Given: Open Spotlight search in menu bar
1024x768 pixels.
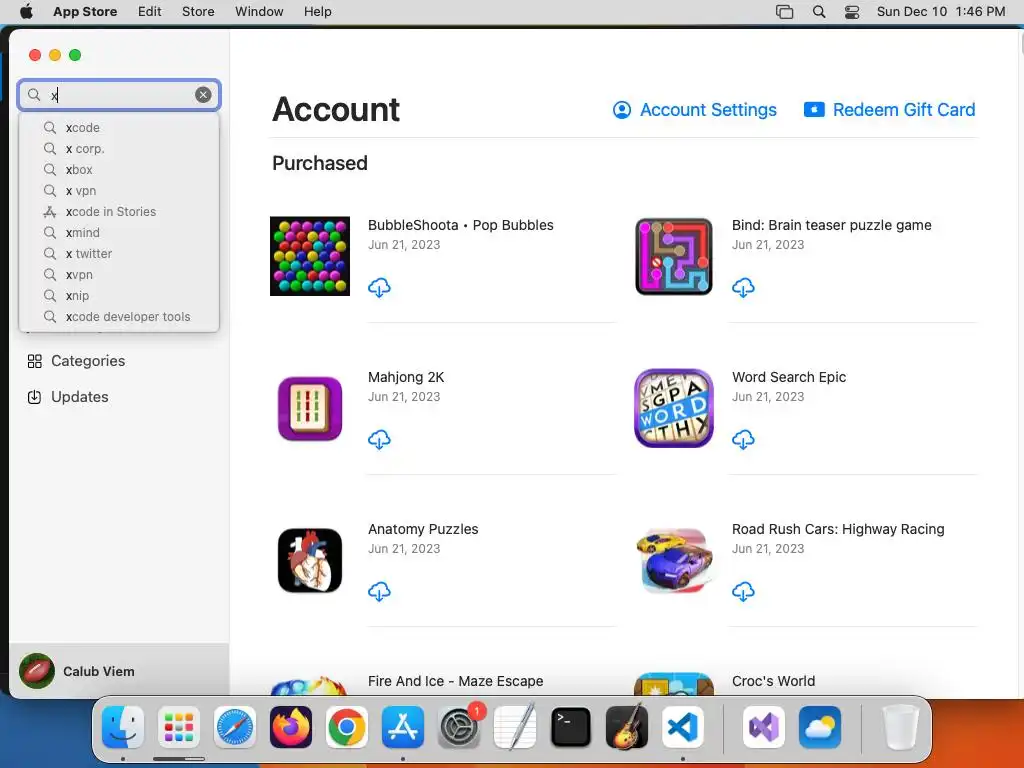Looking at the screenshot, I should pyautogui.click(x=819, y=12).
